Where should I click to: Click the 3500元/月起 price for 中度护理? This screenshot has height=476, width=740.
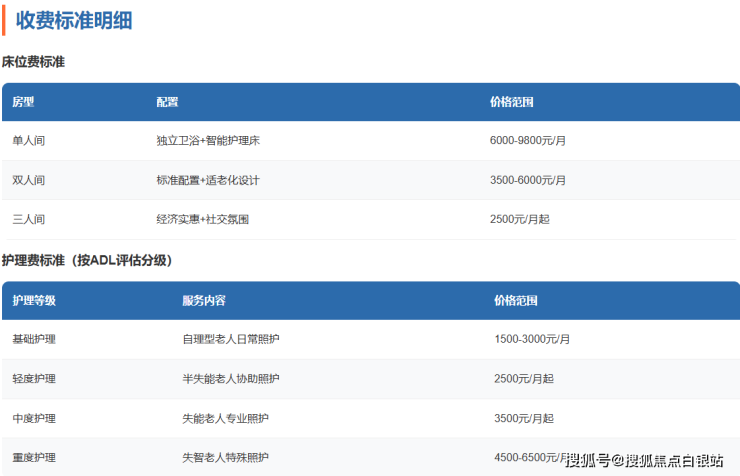point(524,418)
